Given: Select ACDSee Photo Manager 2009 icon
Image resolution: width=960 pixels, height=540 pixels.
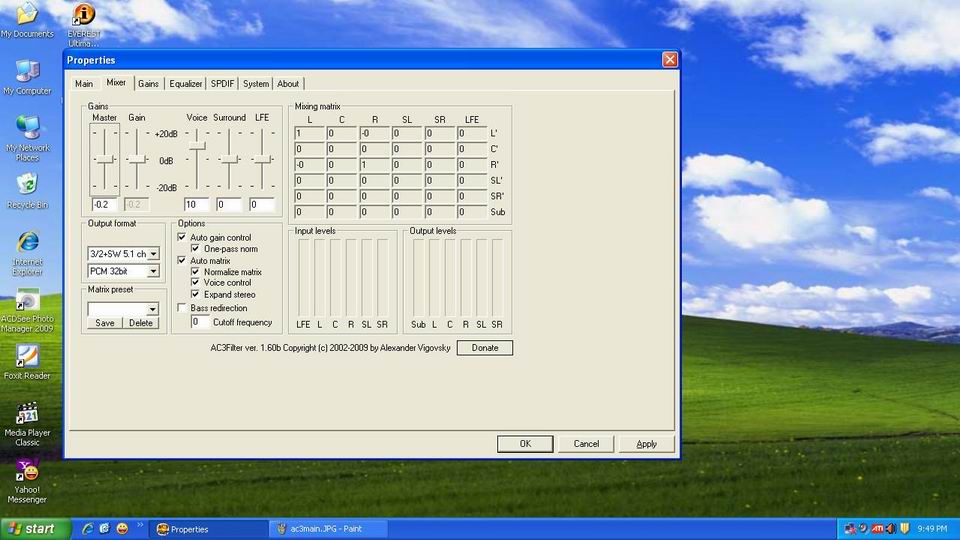Looking at the screenshot, I should pos(27,310).
